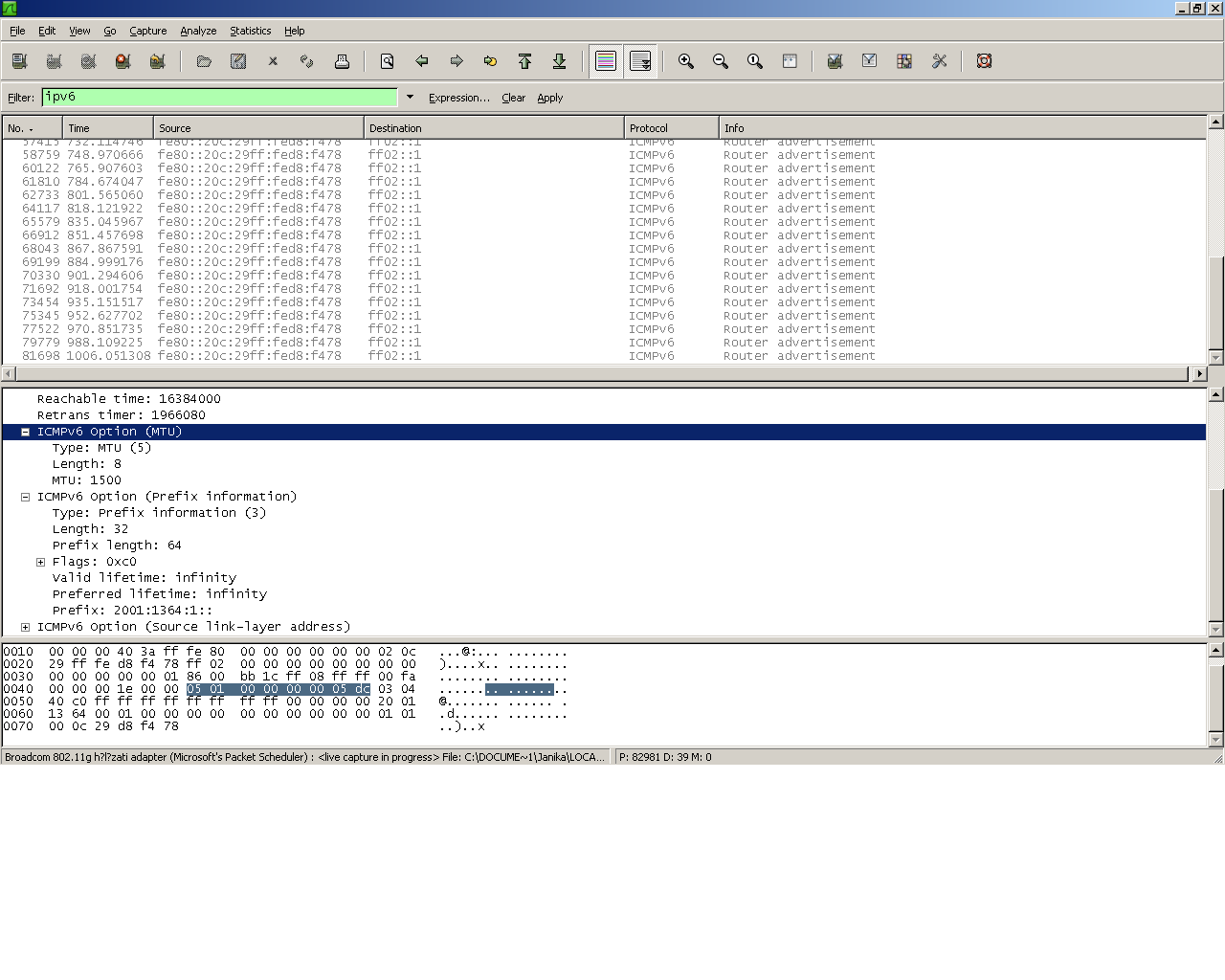Click the Expression button
1225x980 pixels.
459,97
